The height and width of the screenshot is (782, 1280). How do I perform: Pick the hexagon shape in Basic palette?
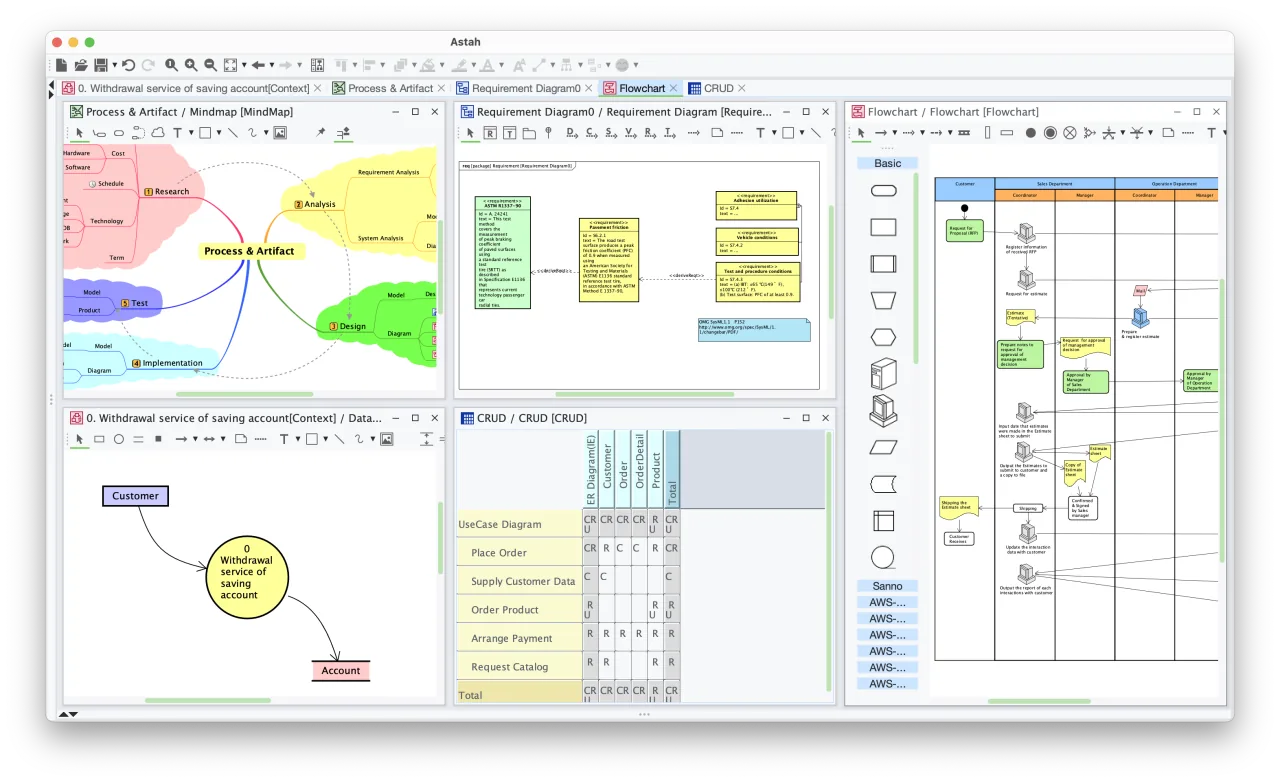pyautogui.click(x=884, y=336)
